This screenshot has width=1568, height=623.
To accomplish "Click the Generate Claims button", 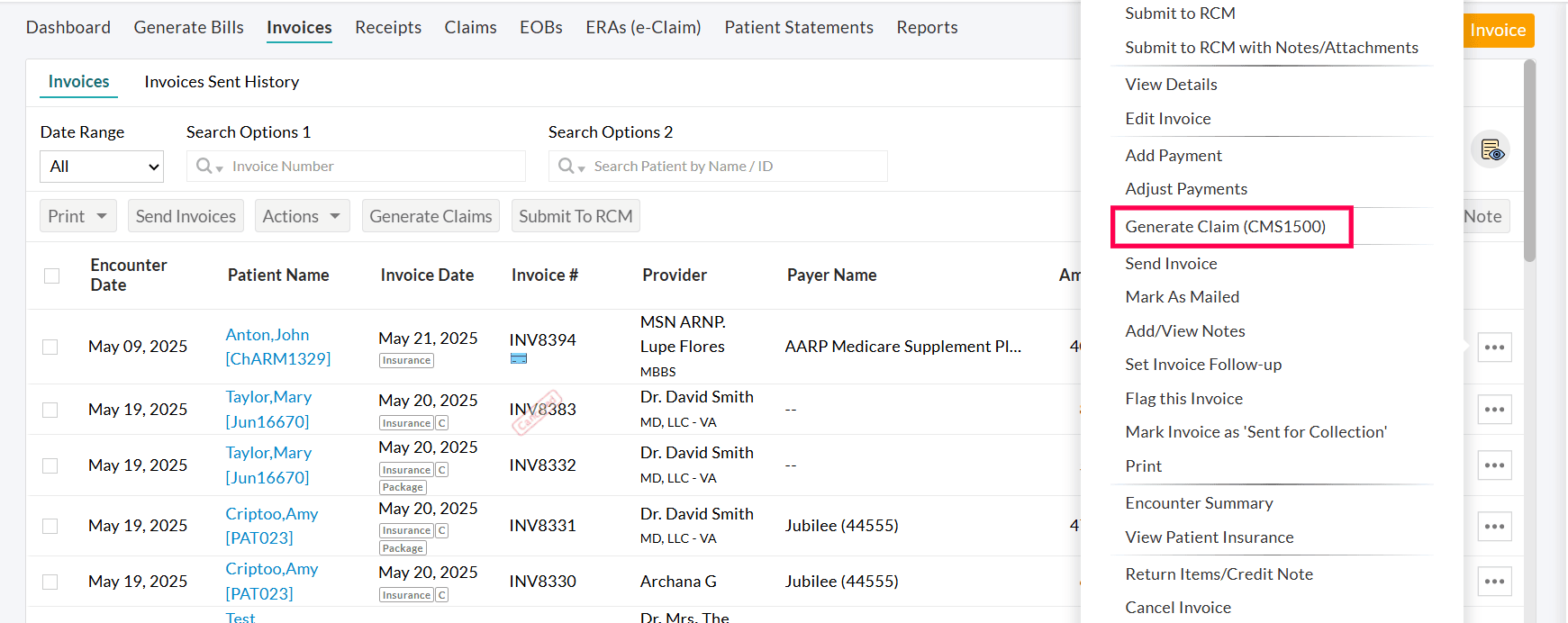I will click(x=431, y=216).
